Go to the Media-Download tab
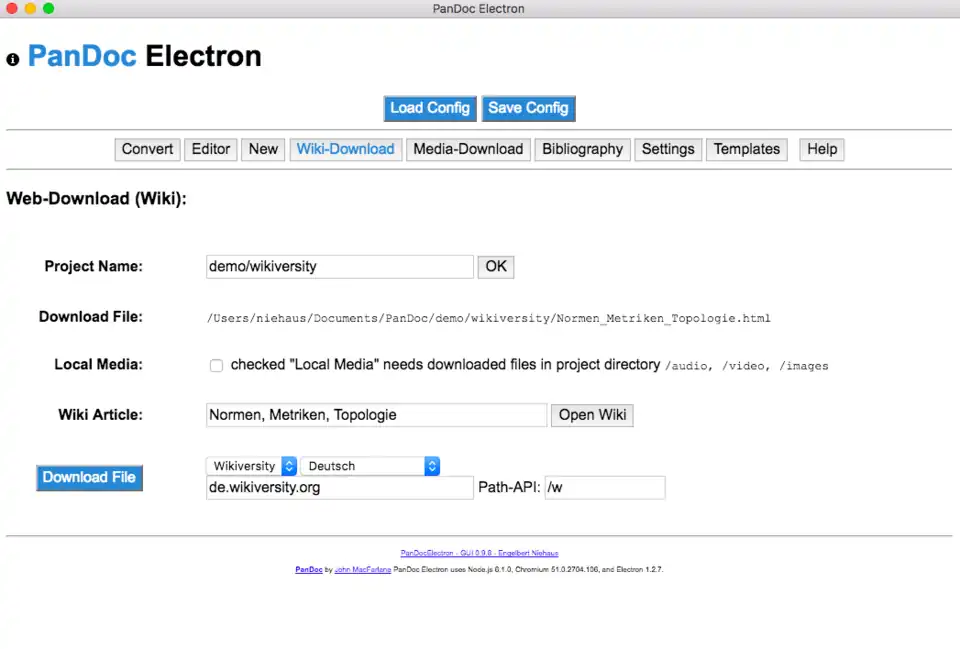This screenshot has height=649, width=960. tap(468, 149)
